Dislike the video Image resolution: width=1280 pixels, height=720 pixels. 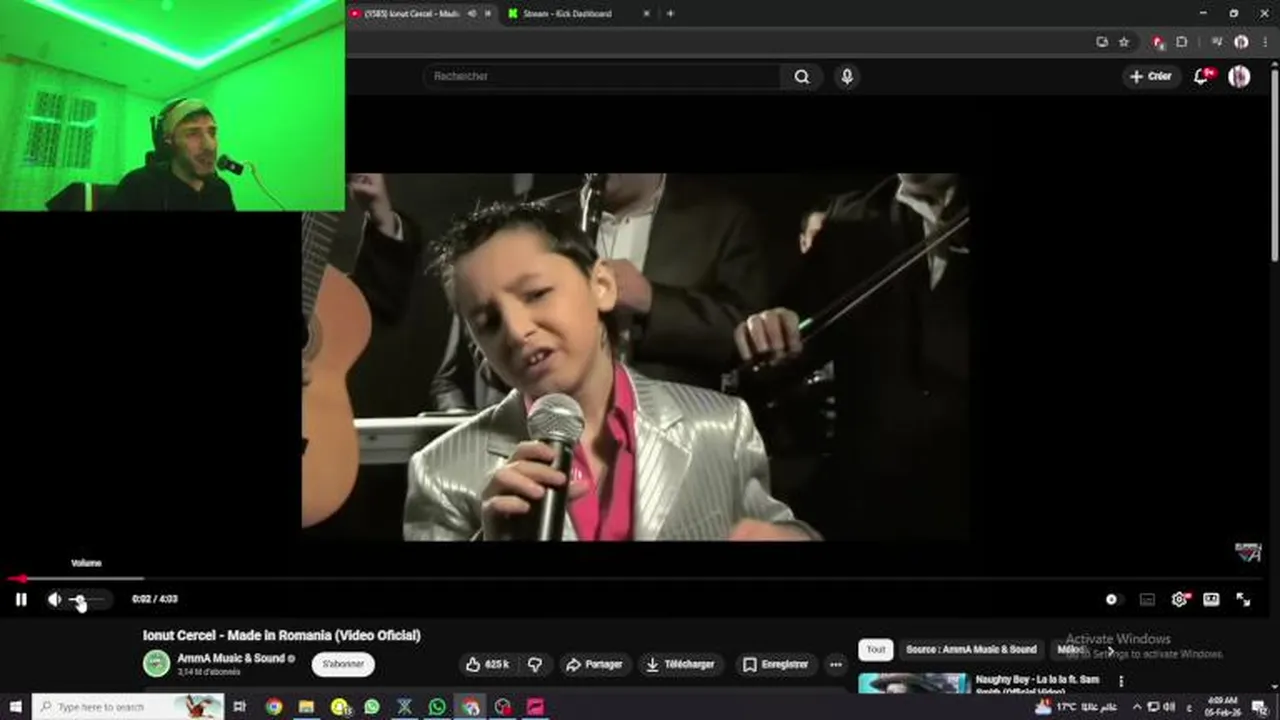tap(535, 664)
